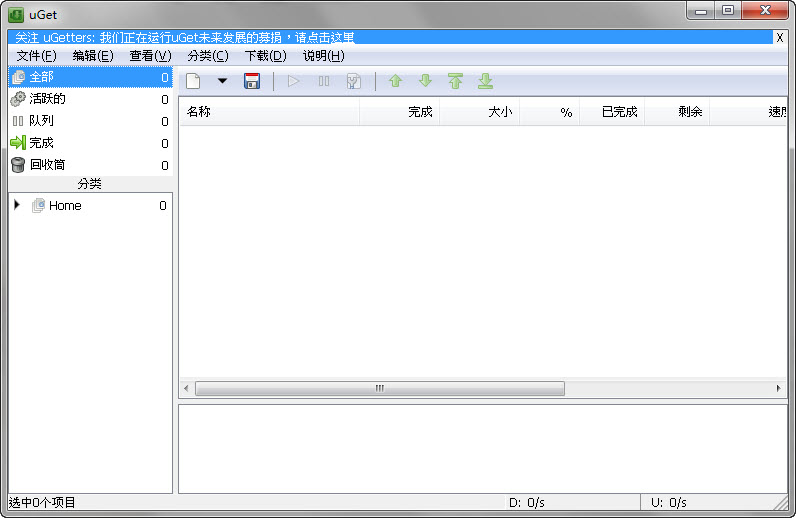
Task: Click the U: 0/s upload speed status
Action: (669, 503)
